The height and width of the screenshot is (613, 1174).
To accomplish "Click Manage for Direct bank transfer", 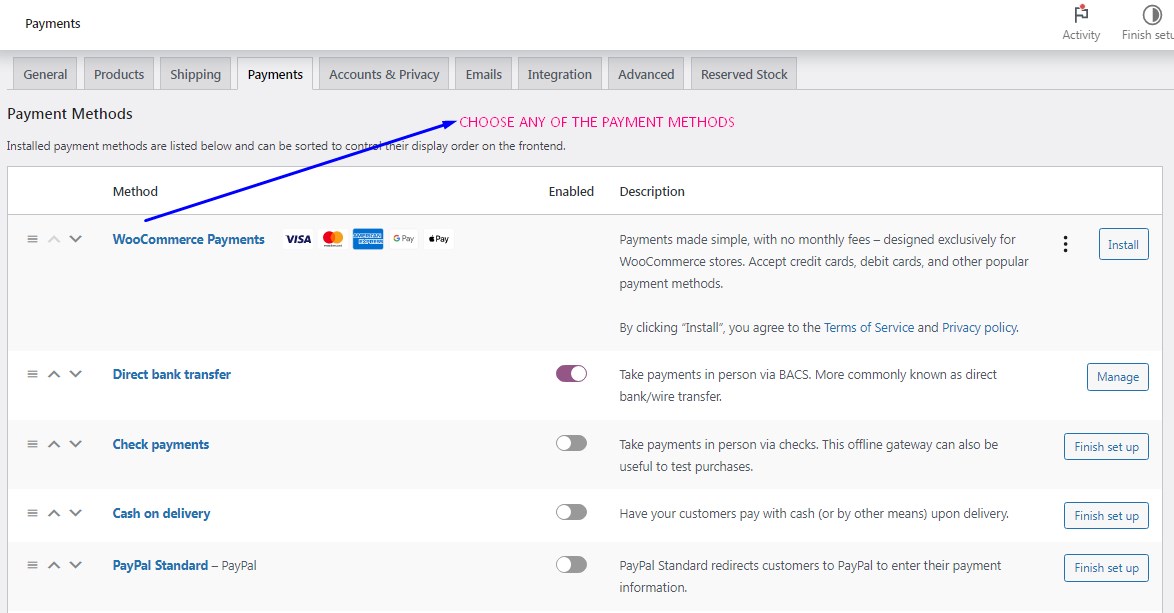I will [x=1117, y=376].
